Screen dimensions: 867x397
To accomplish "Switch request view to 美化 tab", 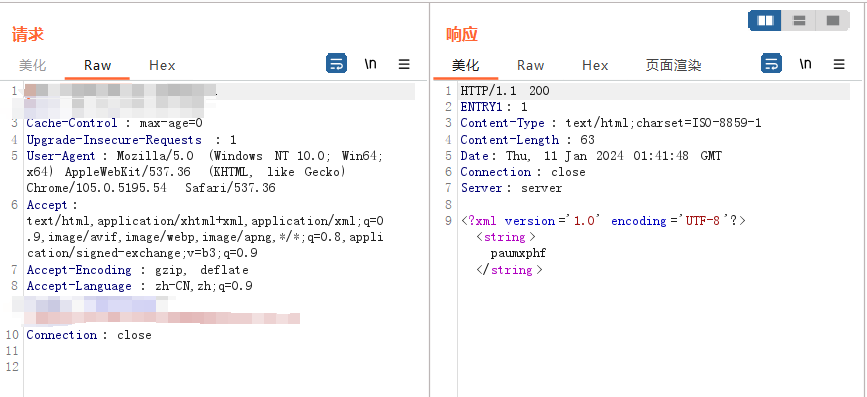I will click(x=33, y=65).
